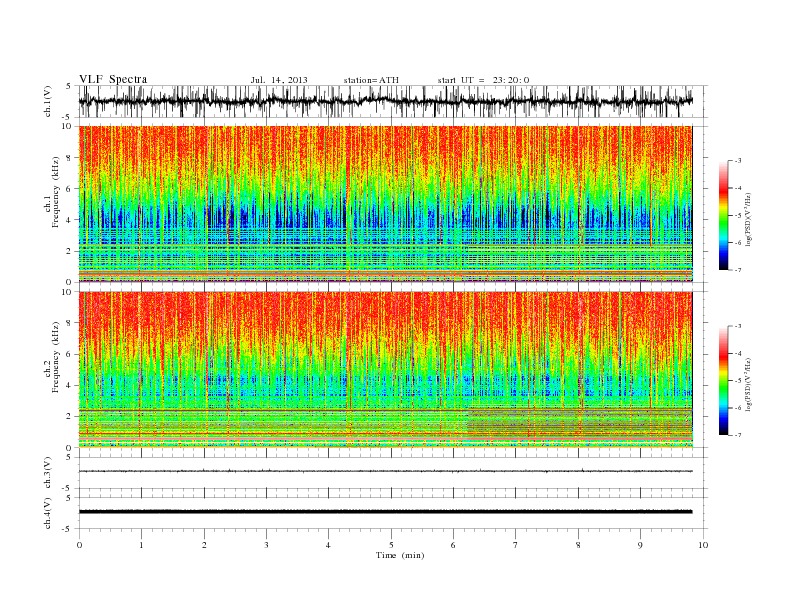Click the "10" time axis tick label
Viewport: 792px width, 612px height.
point(703,545)
